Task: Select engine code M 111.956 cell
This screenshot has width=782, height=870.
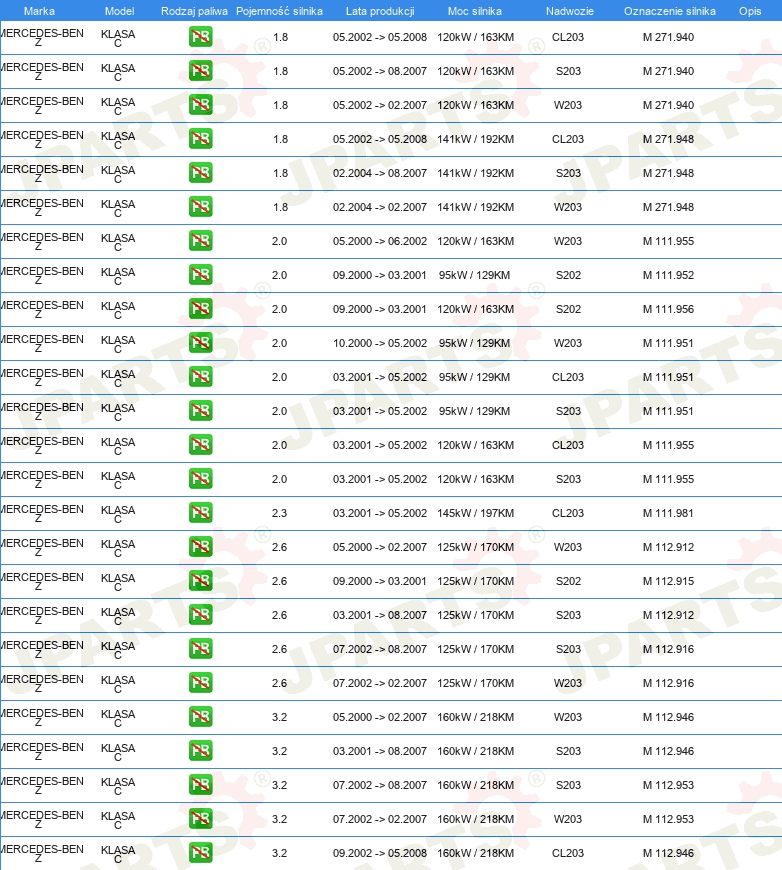Action: pos(668,309)
